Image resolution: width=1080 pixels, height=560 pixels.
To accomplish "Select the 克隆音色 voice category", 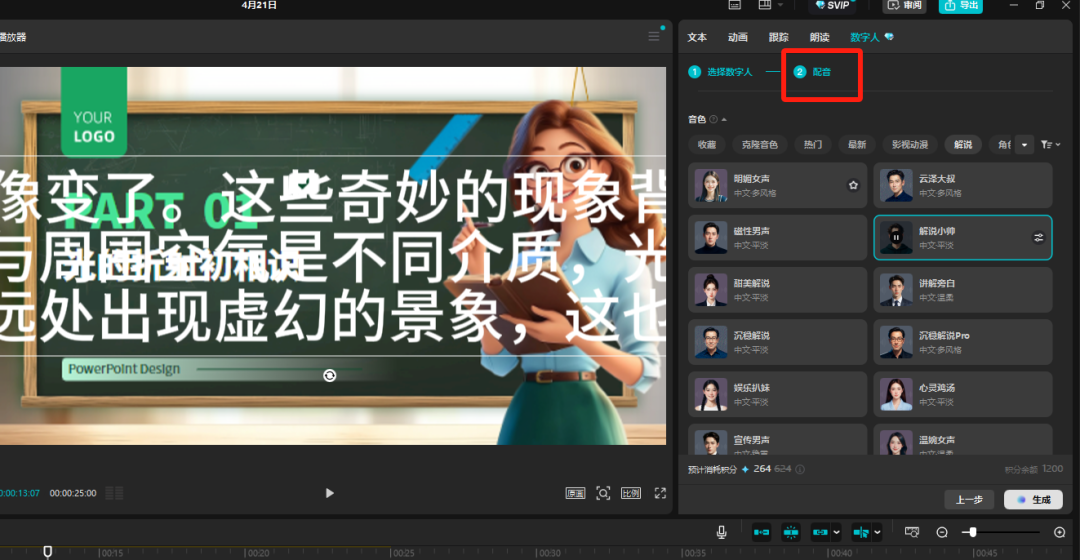I will tap(759, 145).
